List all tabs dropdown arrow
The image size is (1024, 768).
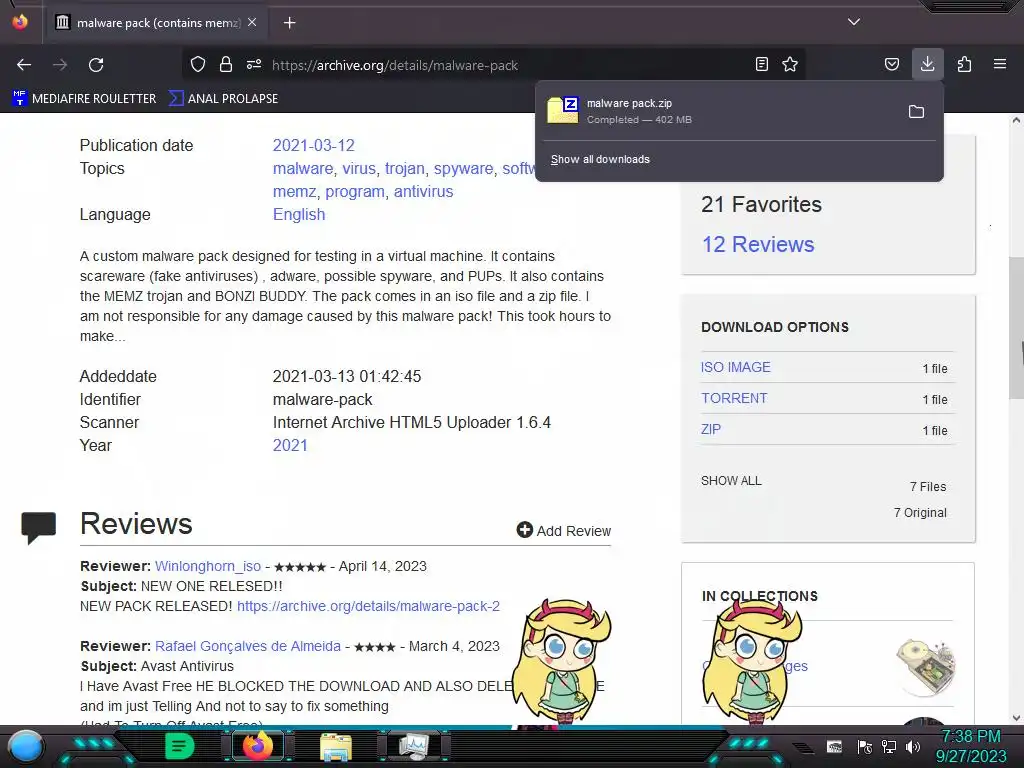pos(854,22)
